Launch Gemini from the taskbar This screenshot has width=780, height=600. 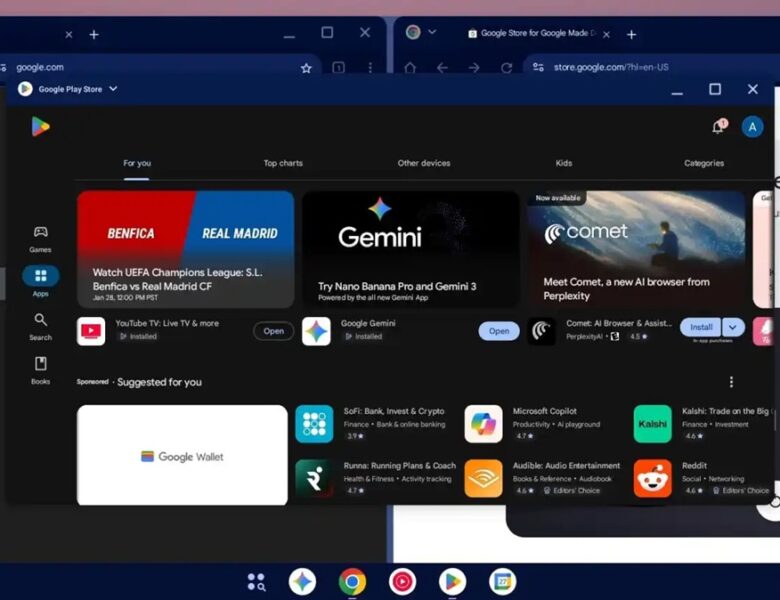tap(302, 581)
